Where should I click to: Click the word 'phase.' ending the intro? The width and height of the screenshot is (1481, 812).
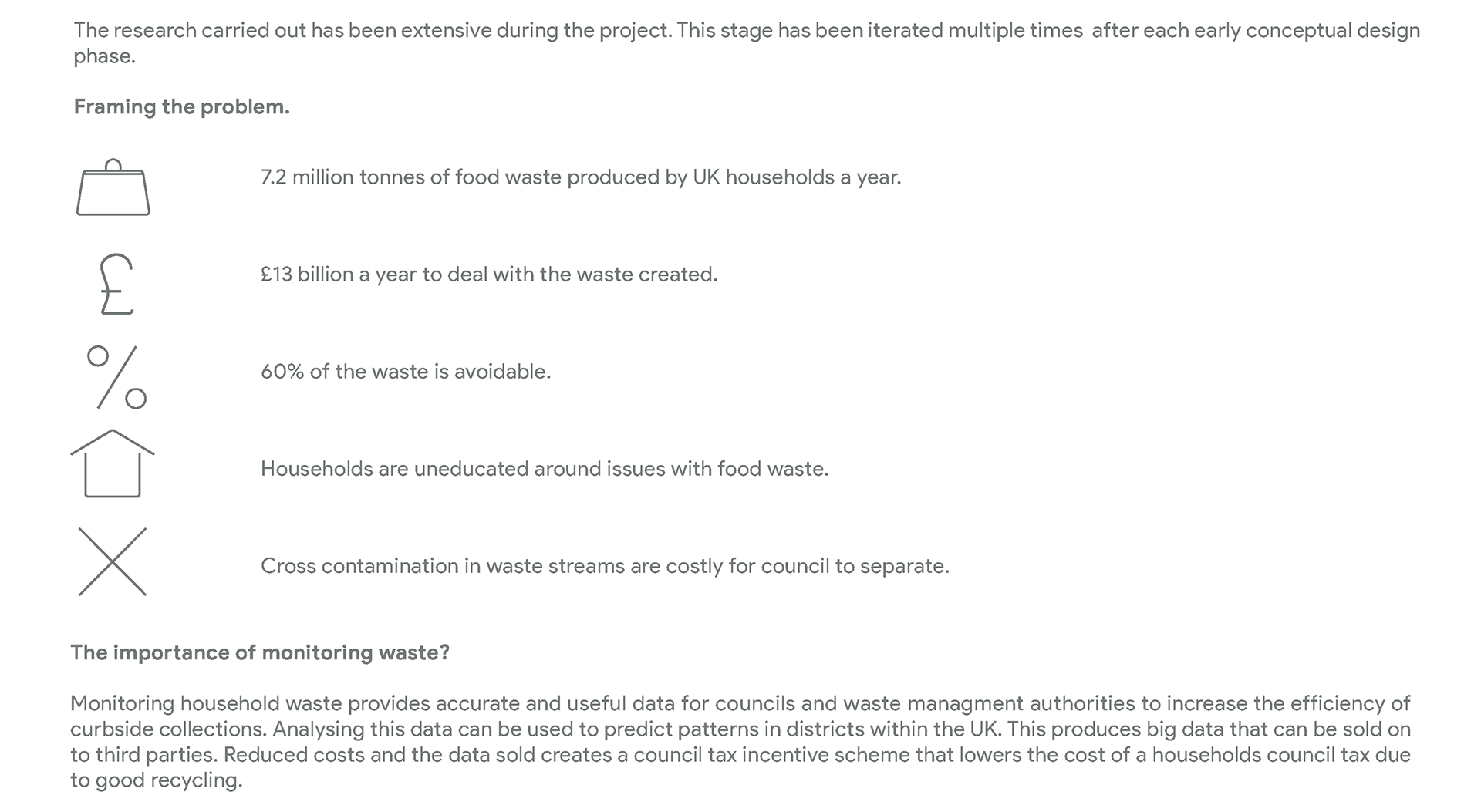(104, 58)
